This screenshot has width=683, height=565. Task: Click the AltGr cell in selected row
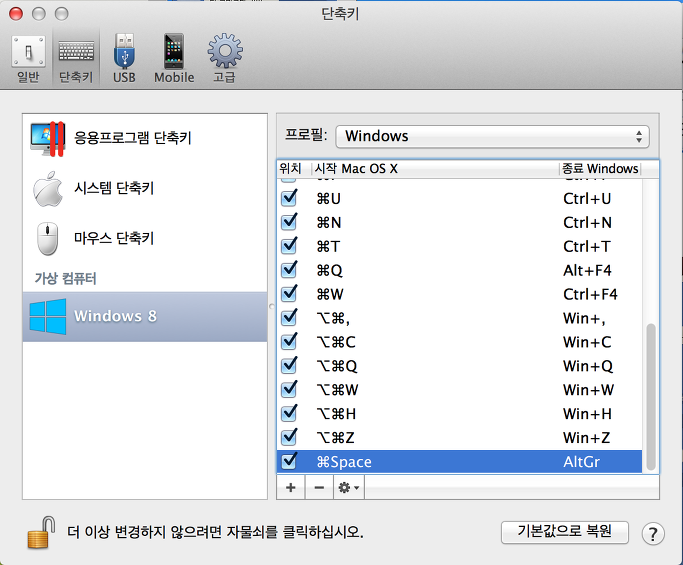coord(582,462)
